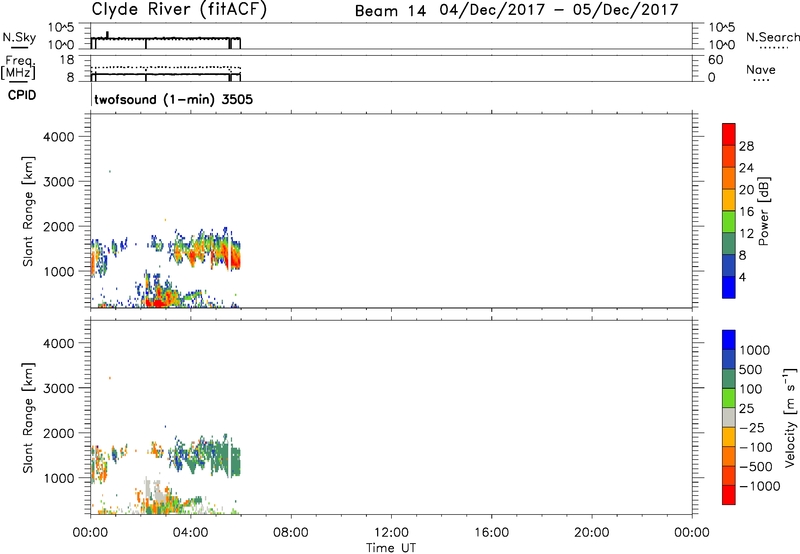Click the 'Freq. [MHz]' axis label

(18, 67)
